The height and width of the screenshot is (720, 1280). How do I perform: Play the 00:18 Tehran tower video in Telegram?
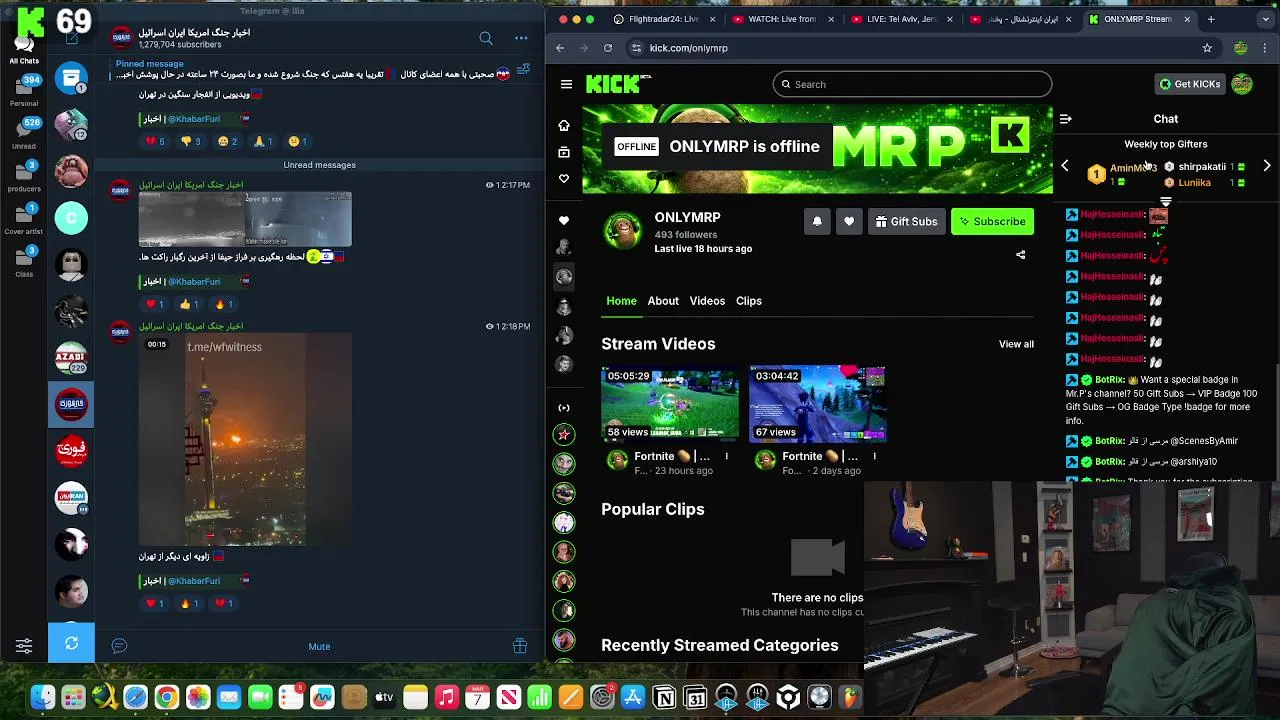pyautogui.click(x=245, y=440)
